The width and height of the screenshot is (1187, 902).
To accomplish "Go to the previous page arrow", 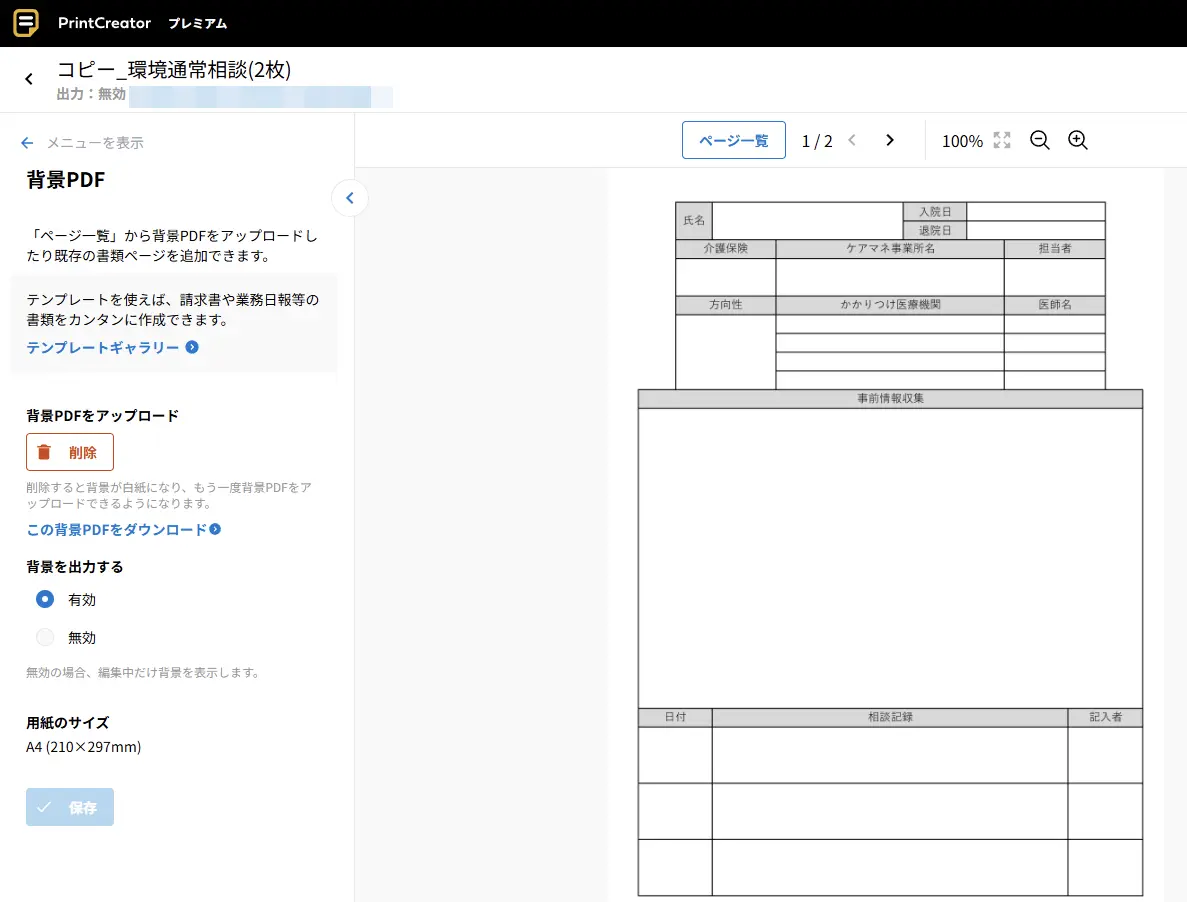I will 852,141.
